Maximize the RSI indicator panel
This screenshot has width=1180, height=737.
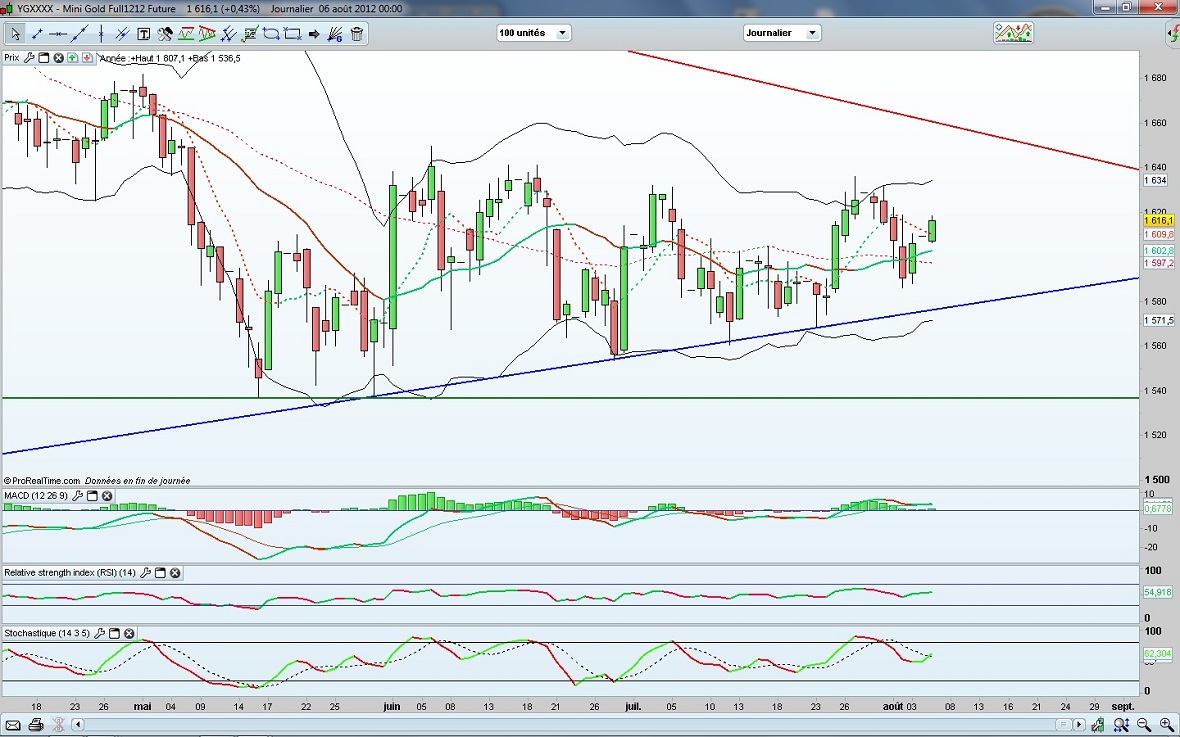[160, 573]
